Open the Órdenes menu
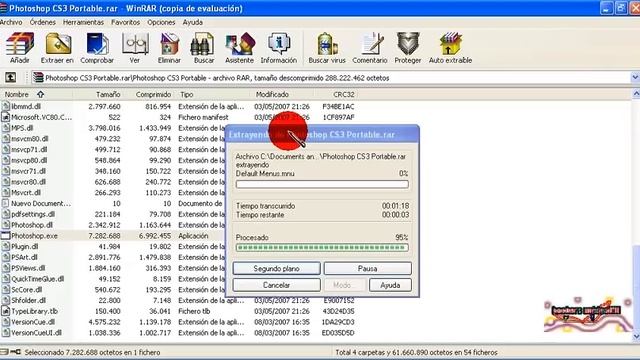The width and height of the screenshot is (640, 360). click(x=42, y=22)
